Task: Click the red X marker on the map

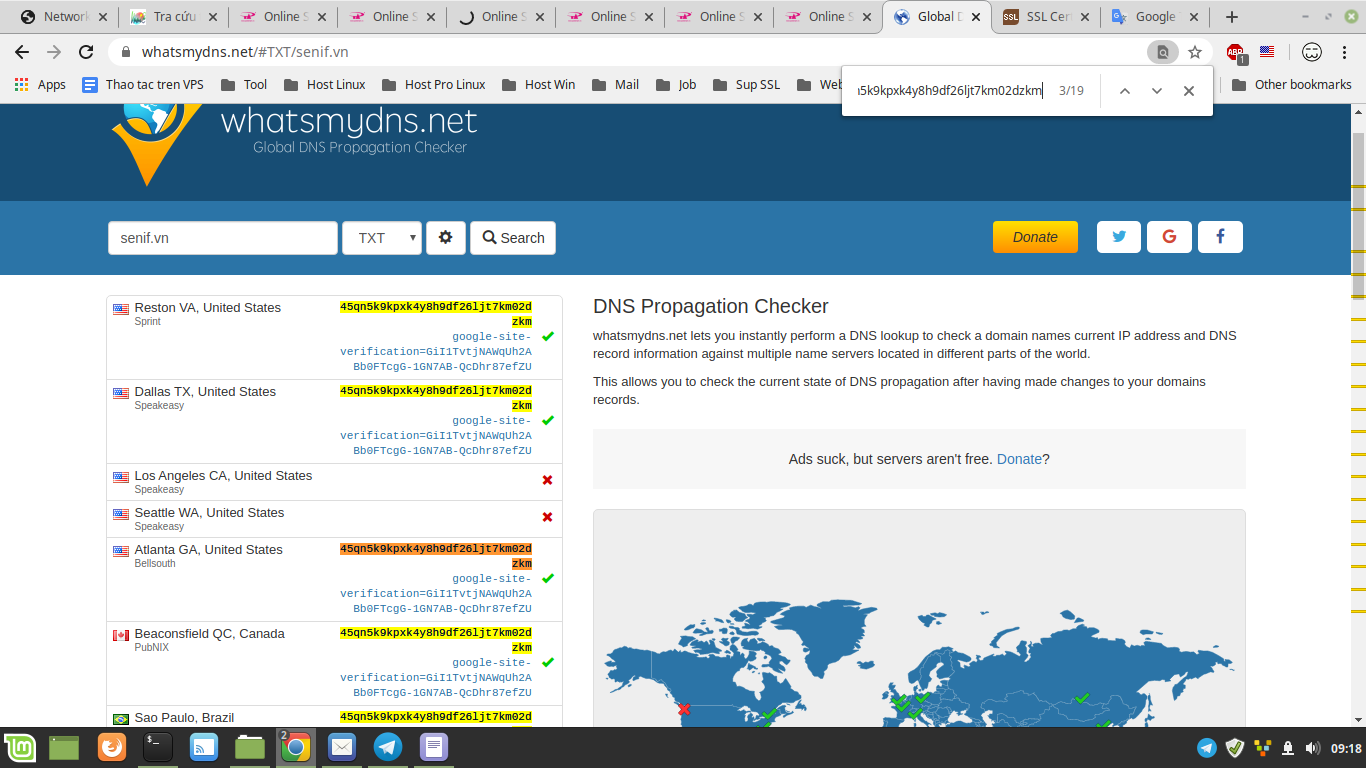Action: [684, 709]
